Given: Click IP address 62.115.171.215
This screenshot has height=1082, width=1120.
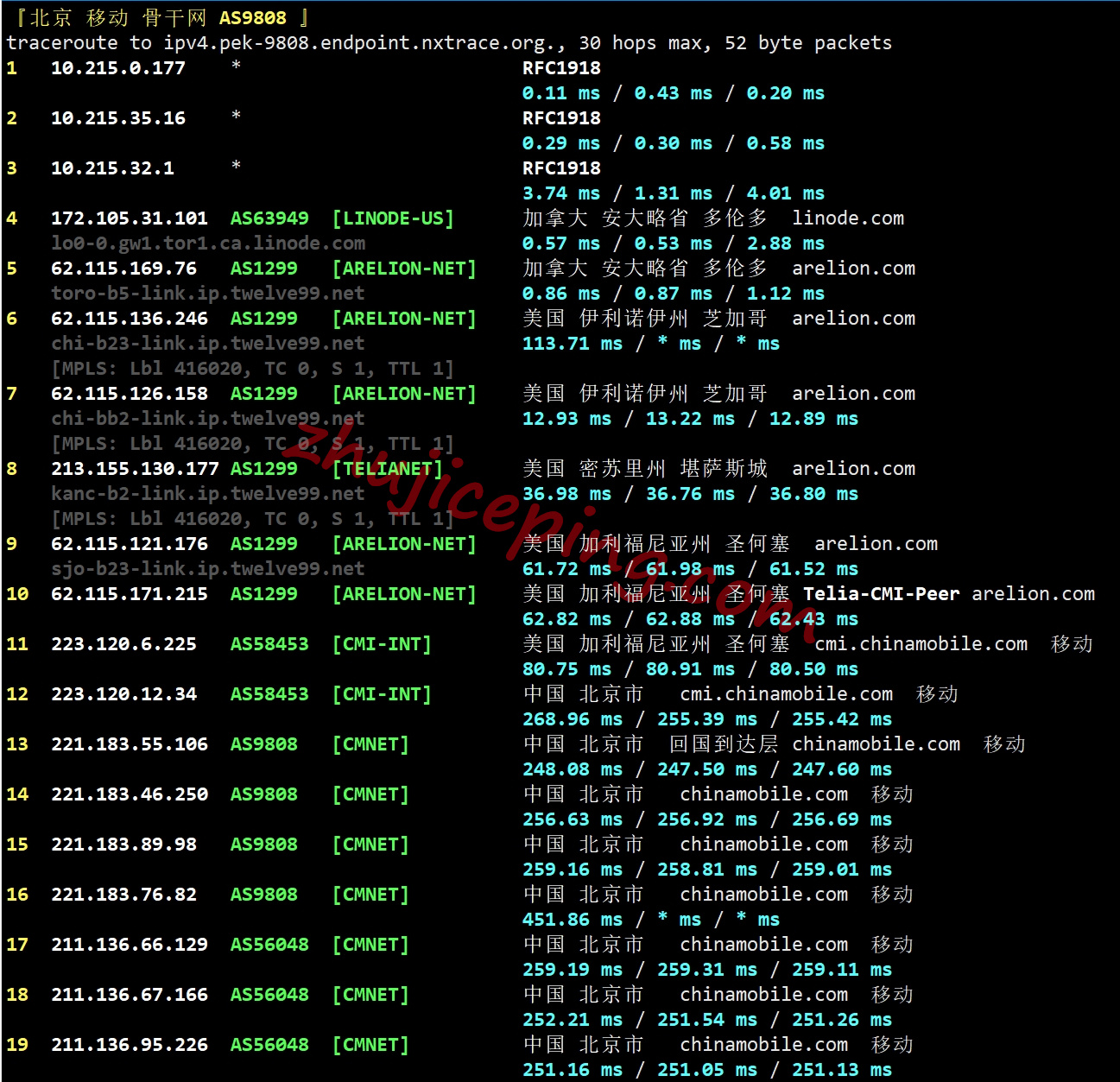Looking at the screenshot, I should coord(130,594).
